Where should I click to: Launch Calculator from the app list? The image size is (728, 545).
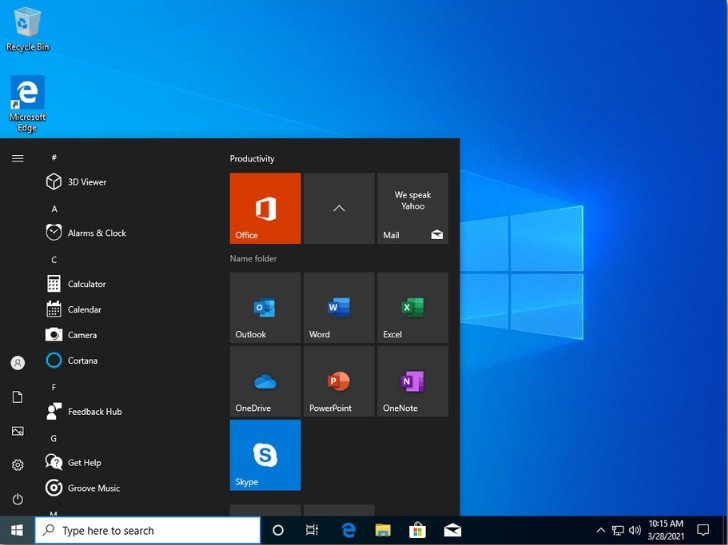[86, 284]
